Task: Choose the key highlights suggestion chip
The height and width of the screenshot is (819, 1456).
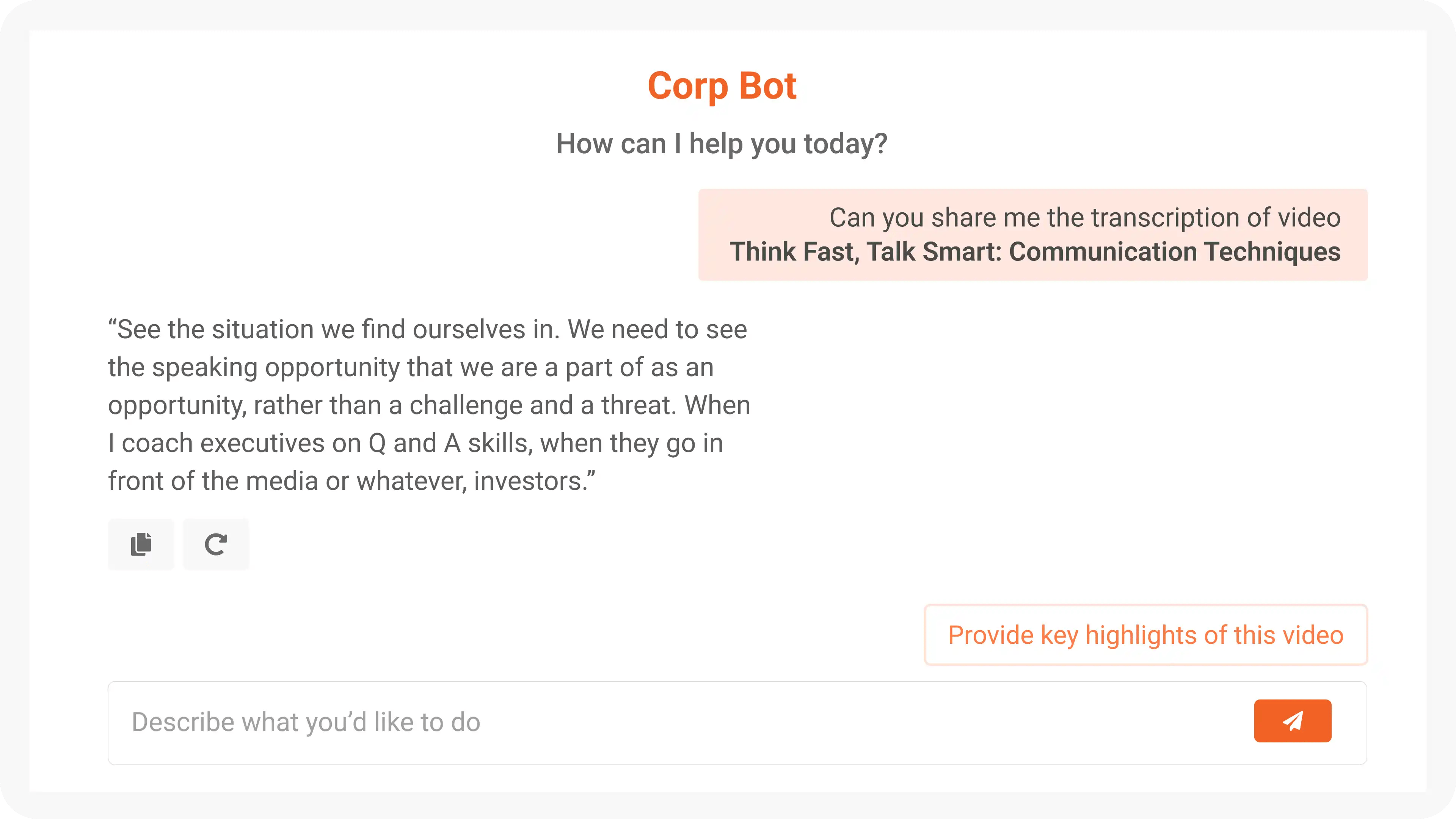Action: pyautogui.click(x=1145, y=635)
